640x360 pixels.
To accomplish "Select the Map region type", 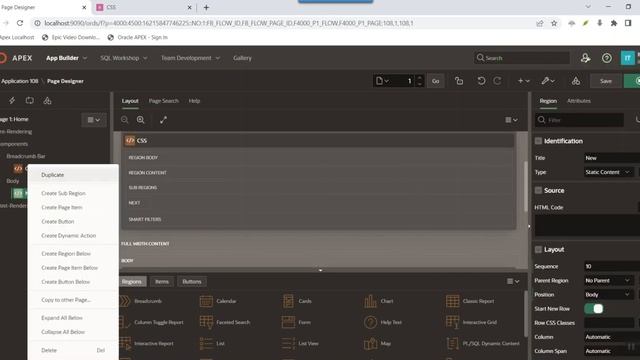I will click(x=377, y=343).
